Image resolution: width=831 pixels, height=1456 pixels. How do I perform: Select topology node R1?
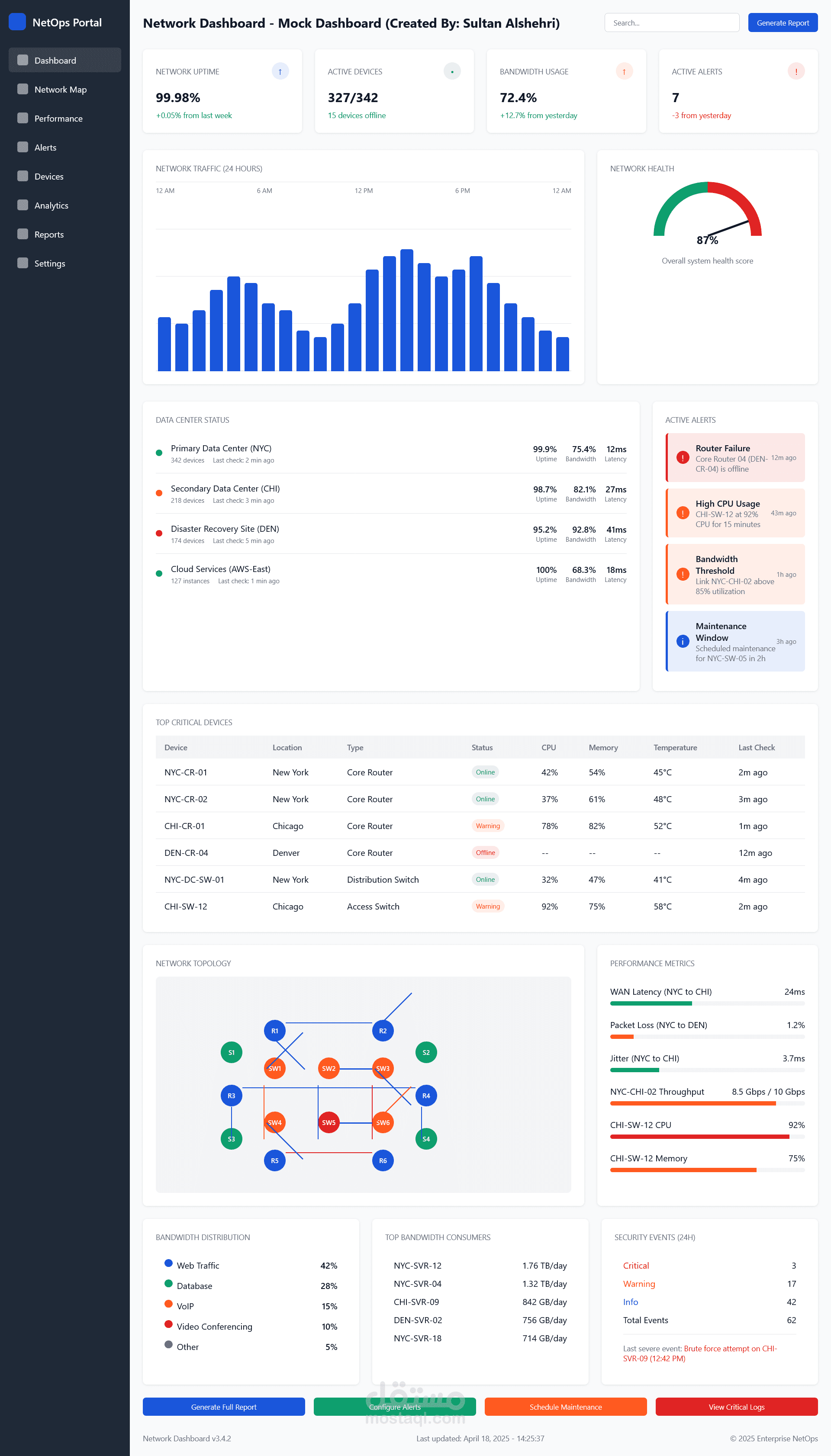click(274, 1030)
